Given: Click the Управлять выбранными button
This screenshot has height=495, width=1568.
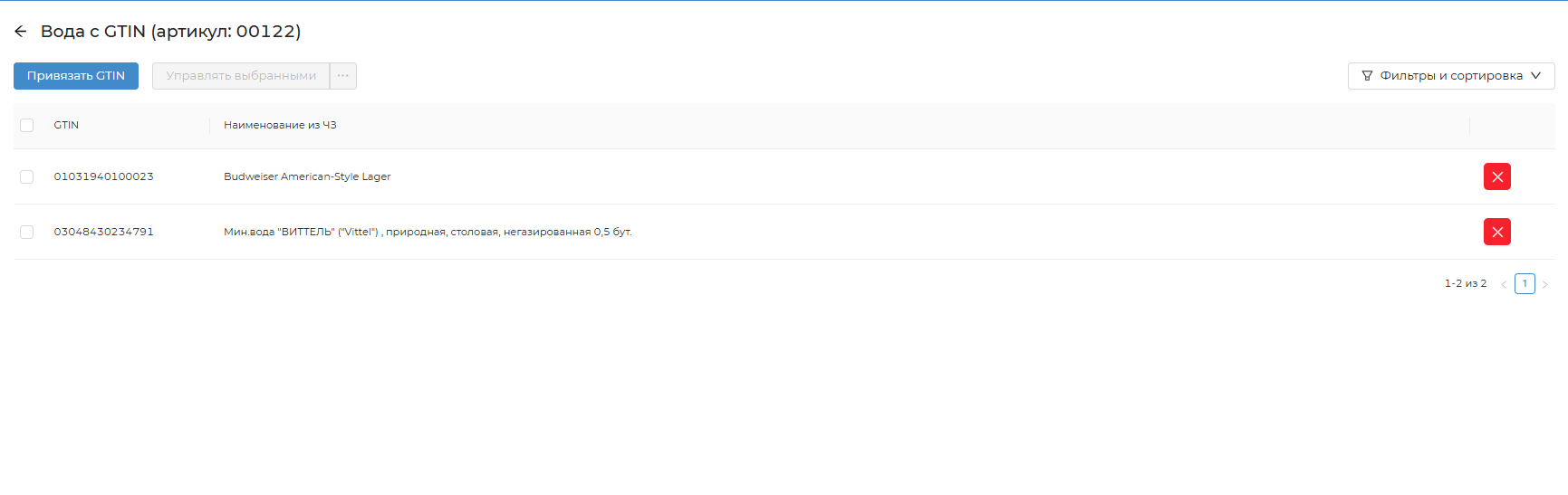Looking at the screenshot, I should pyautogui.click(x=241, y=76).
